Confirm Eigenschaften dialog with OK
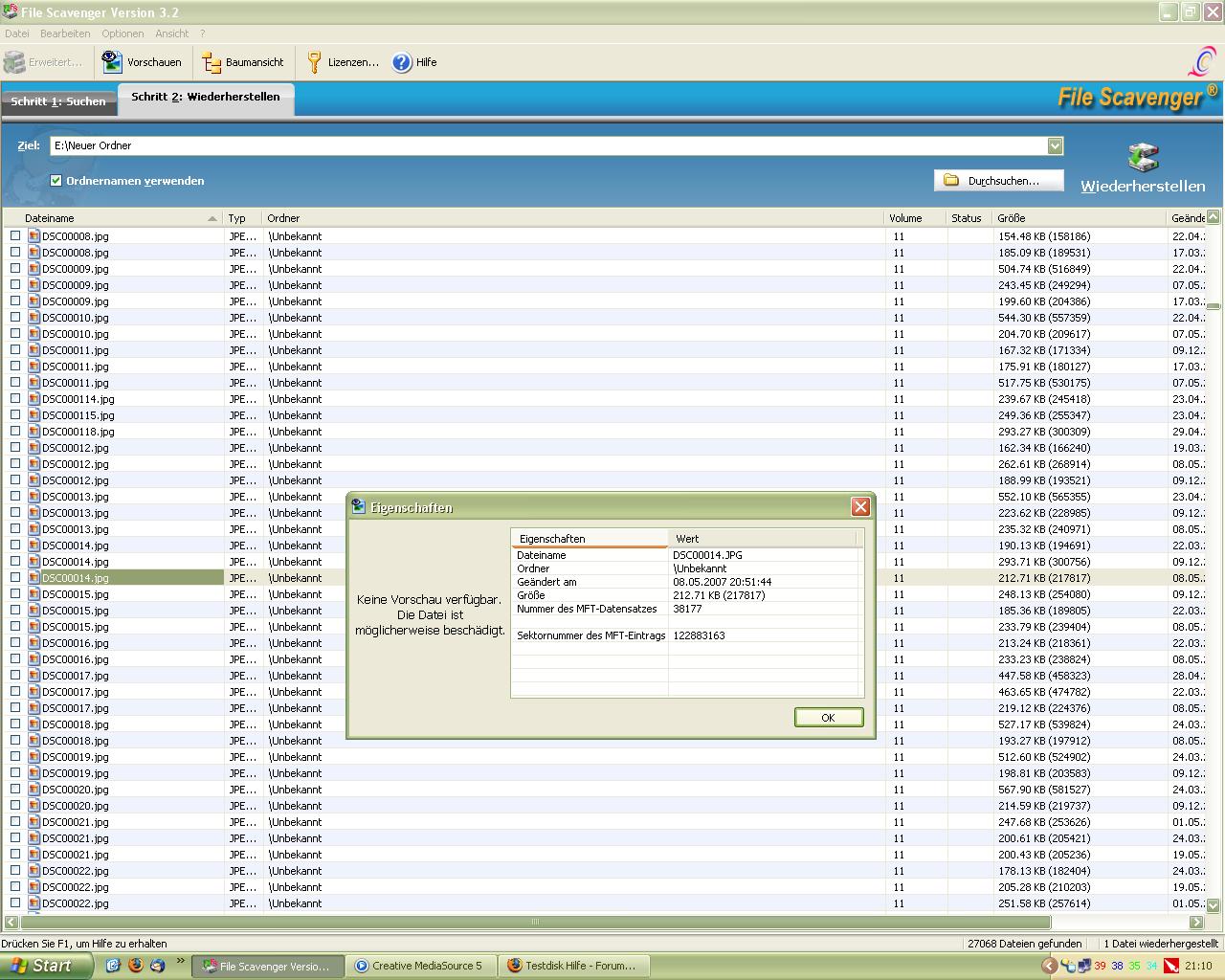Viewport: 1225px width, 980px height. pos(829,718)
